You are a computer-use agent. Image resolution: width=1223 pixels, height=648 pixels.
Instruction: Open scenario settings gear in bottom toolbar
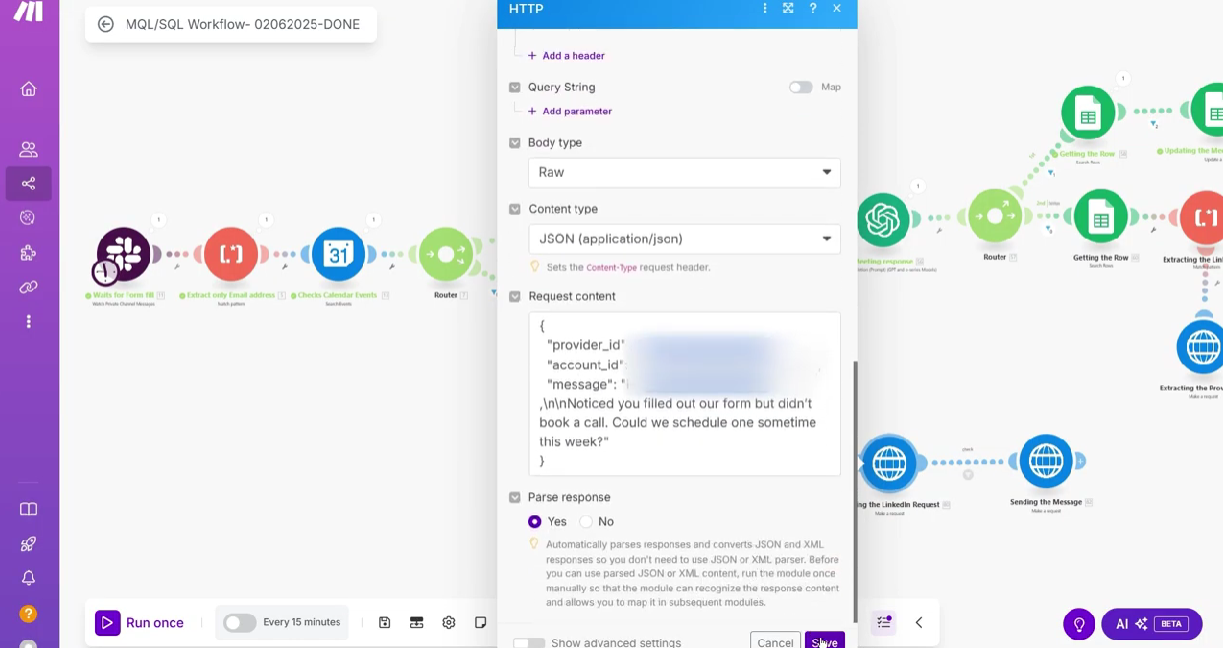[449, 622]
